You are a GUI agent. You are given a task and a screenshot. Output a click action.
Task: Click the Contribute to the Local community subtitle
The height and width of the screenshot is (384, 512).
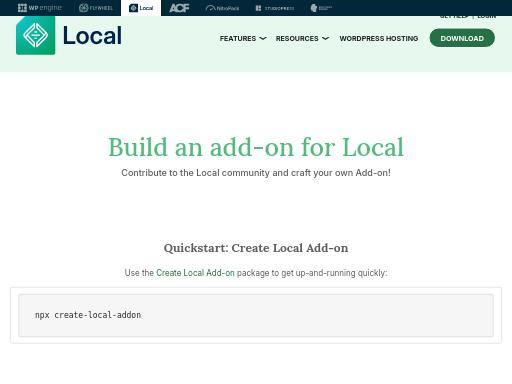256,173
